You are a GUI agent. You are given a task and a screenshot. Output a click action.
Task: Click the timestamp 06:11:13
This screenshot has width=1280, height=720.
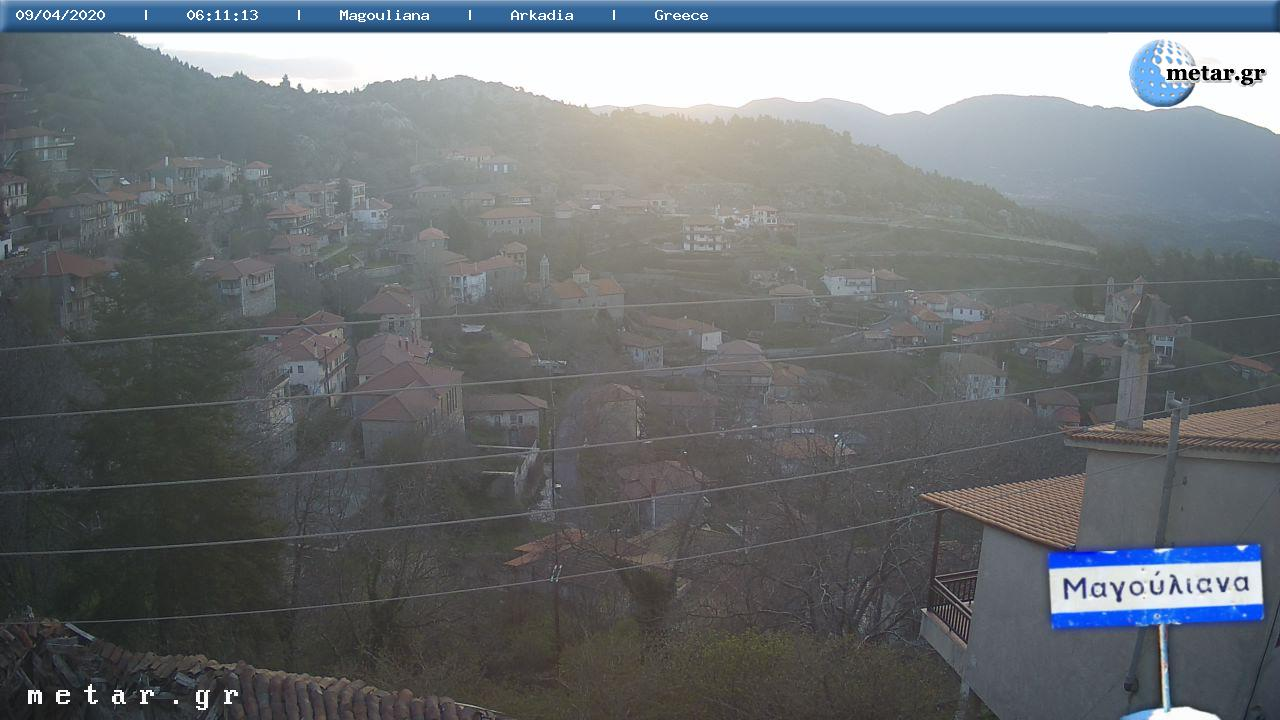tap(222, 15)
